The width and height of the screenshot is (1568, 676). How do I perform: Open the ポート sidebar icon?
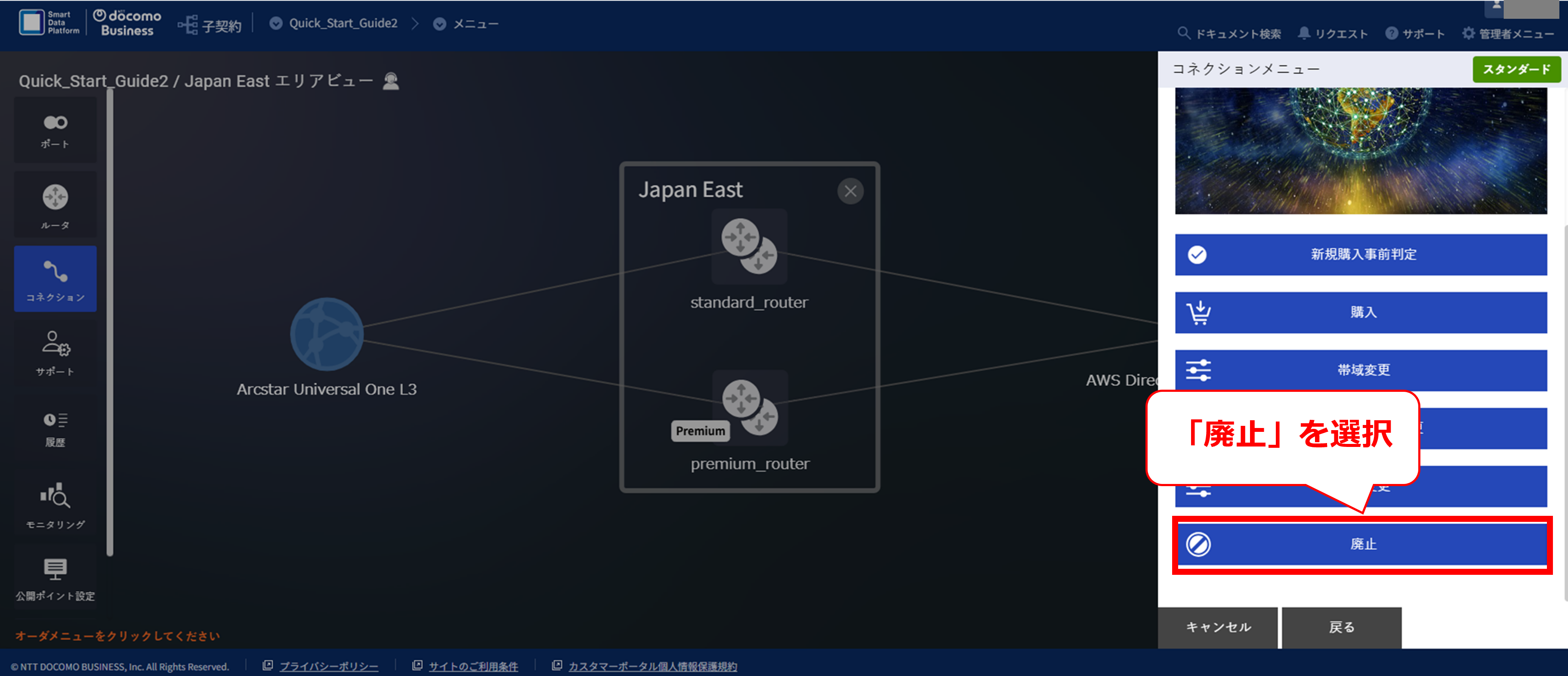point(55,130)
